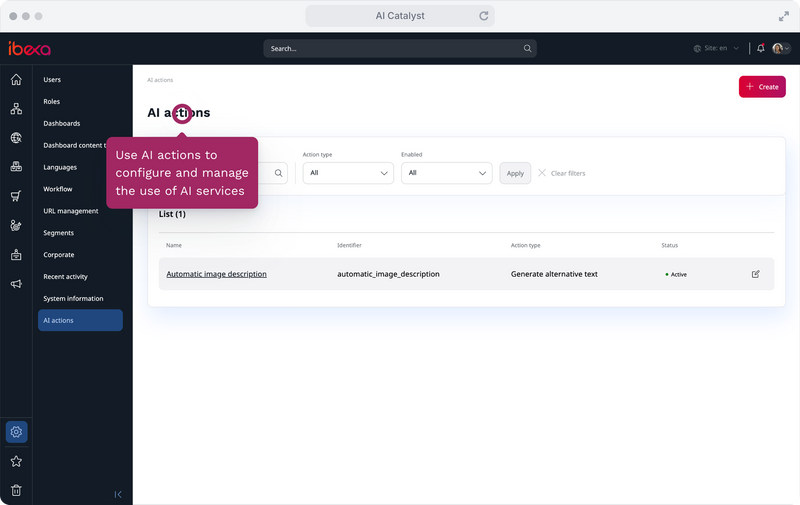
Task: Open the shopping cart commerce icon
Action: [x=16, y=196]
